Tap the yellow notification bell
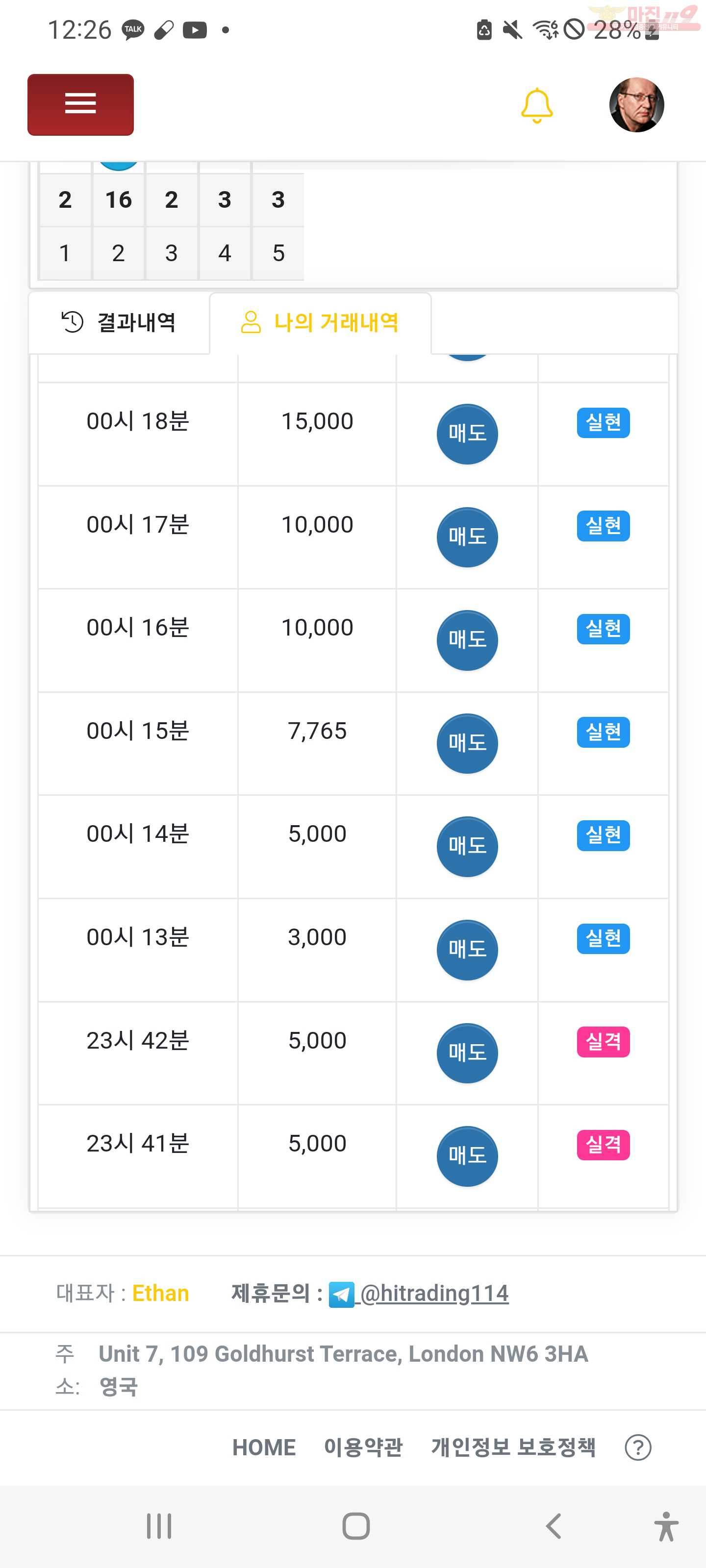706x1568 pixels. (x=537, y=105)
